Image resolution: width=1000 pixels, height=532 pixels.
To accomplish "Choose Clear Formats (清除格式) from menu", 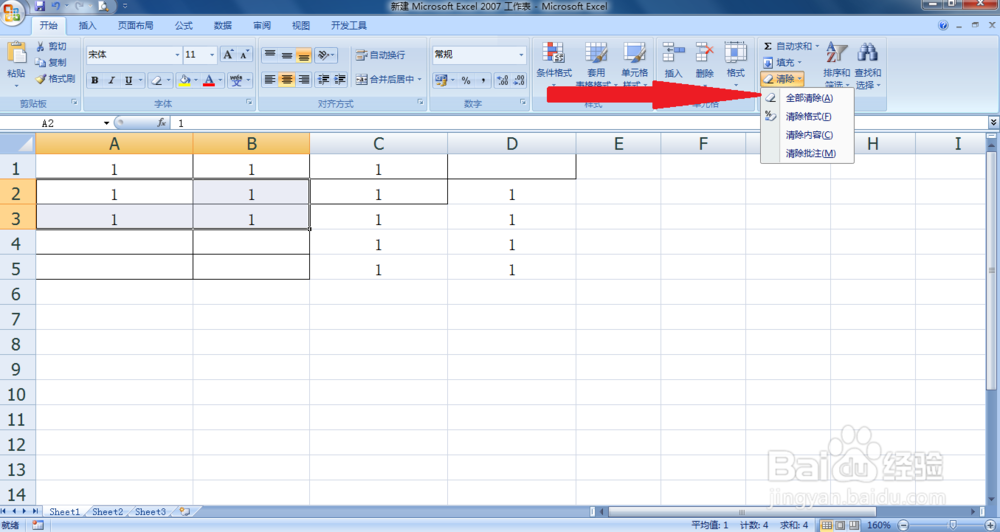I will tap(807, 117).
